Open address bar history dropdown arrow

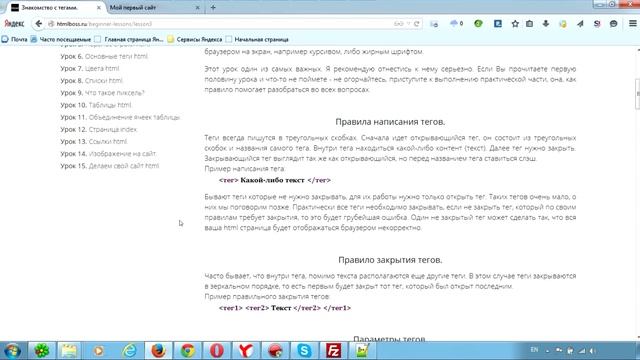pos(408,24)
